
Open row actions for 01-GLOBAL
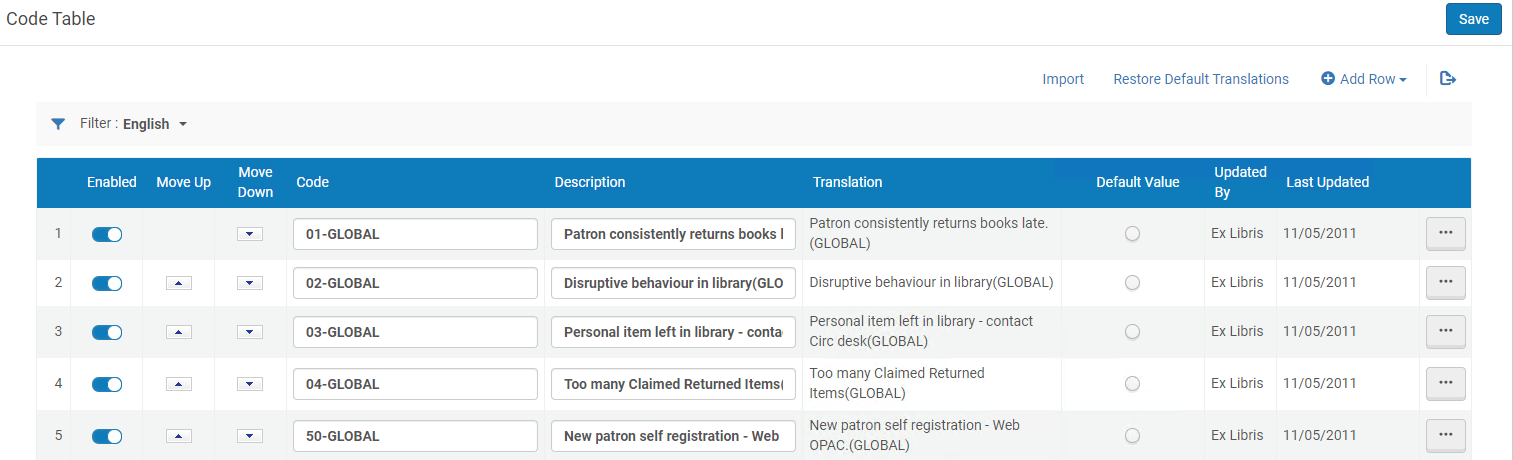1445,234
